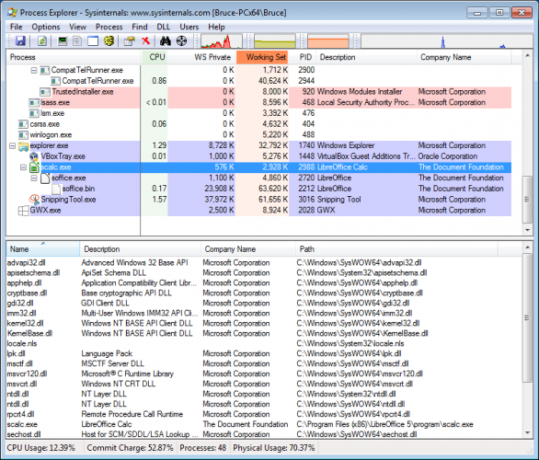Collapse the soffice.exe tree node
Image resolution: width=539 pixels, height=460 pixels.
[34, 178]
